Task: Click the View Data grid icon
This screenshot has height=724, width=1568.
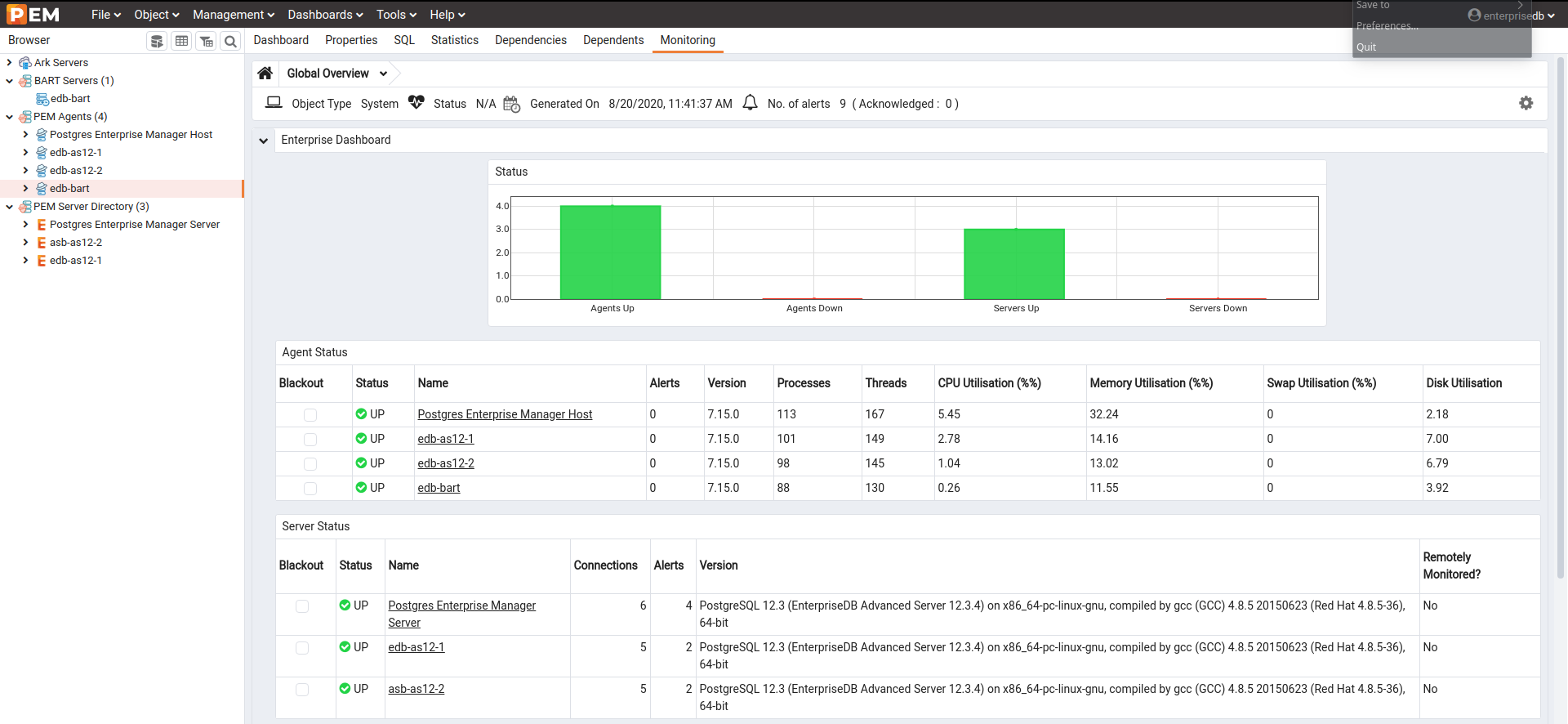Action: tap(181, 41)
